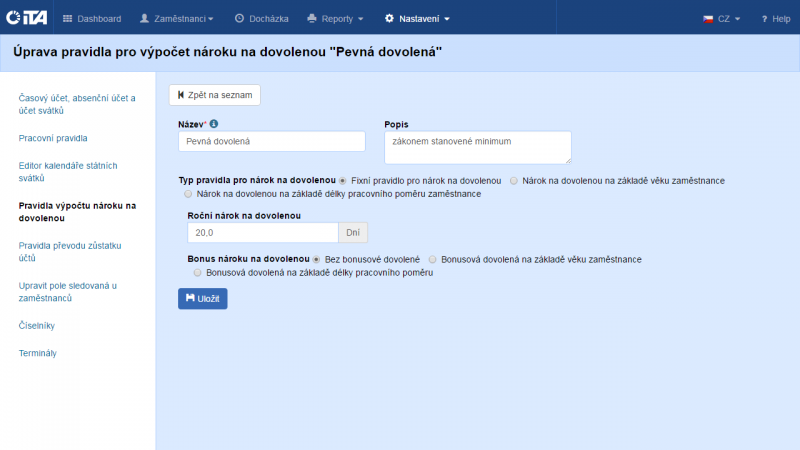The width and height of the screenshot is (800, 450).
Task: Select Bonusová dovolená na základě věku zaměstnance
Action: (432, 259)
